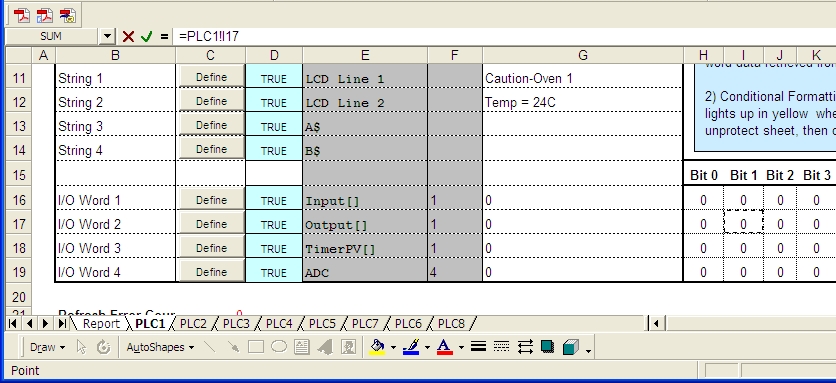This screenshot has width=836, height=383.
Task: Click the Line Style icon
Action: [478, 347]
